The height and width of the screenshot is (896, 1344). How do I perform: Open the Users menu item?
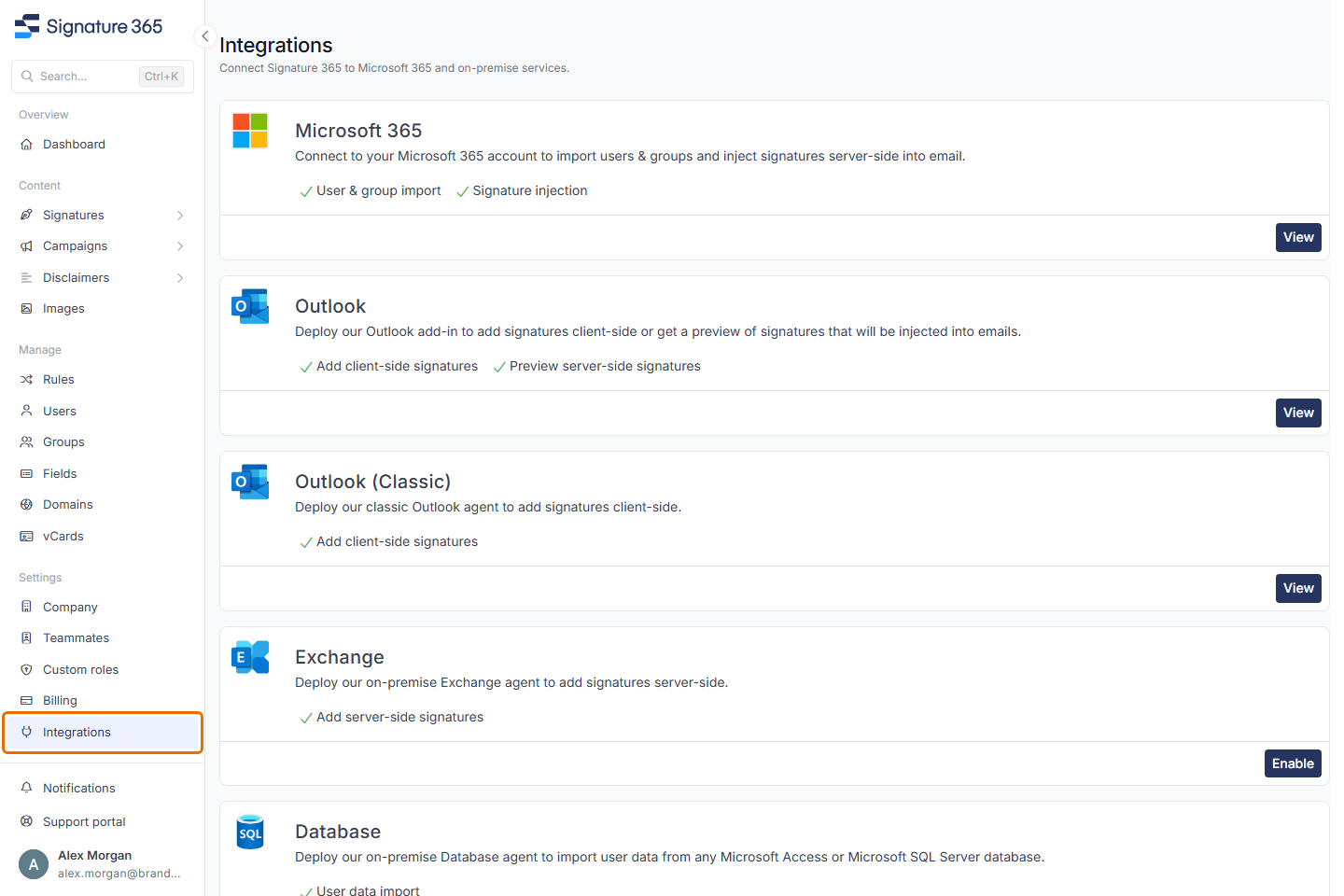[103, 411]
